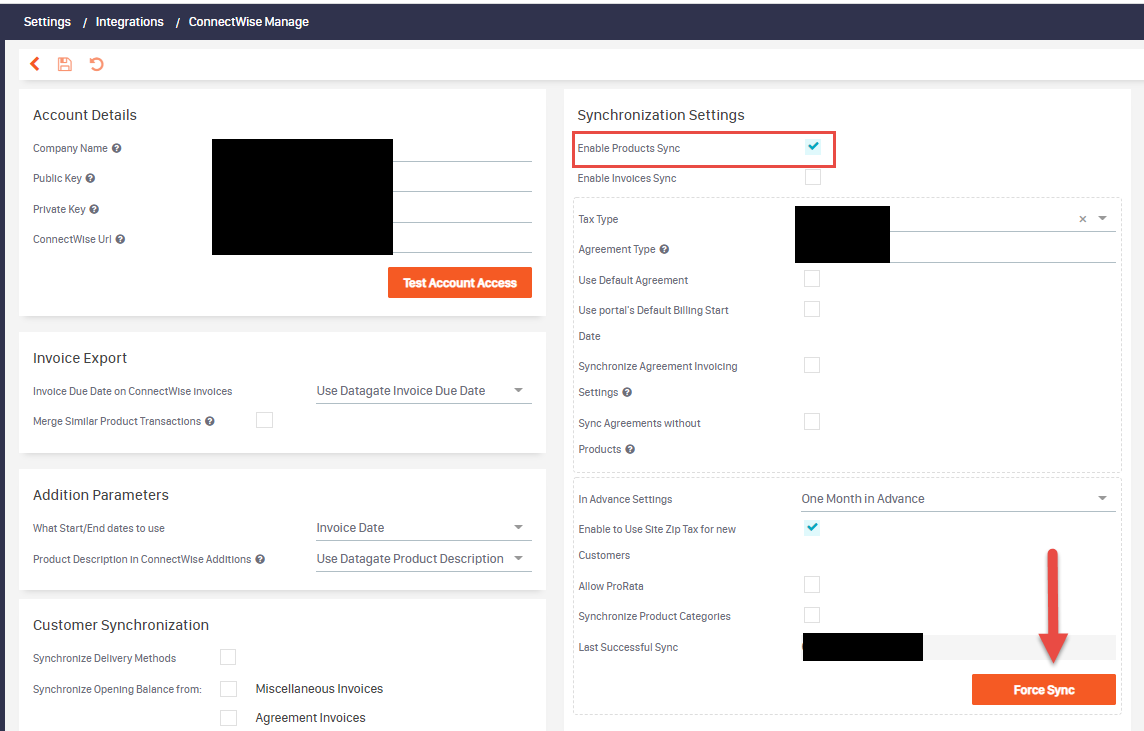Uncheck Enable Products Sync checkbox
The image size is (1144, 731).
coord(813,147)
